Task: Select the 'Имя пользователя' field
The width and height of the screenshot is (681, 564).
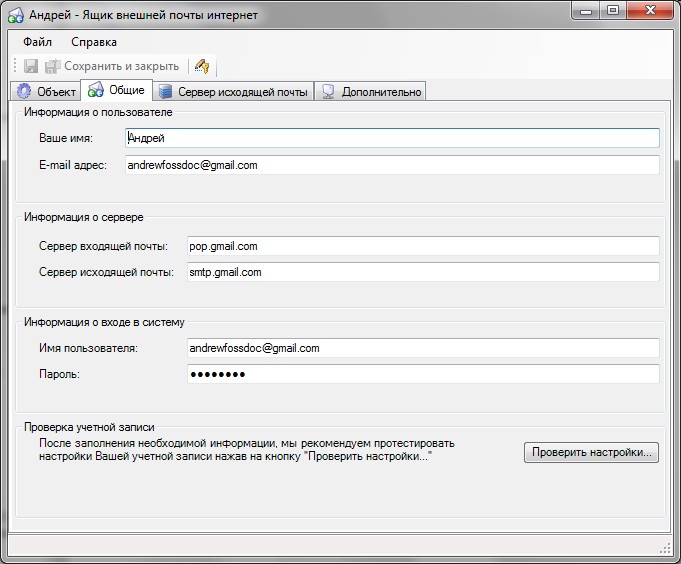Action: pos(422,348)
